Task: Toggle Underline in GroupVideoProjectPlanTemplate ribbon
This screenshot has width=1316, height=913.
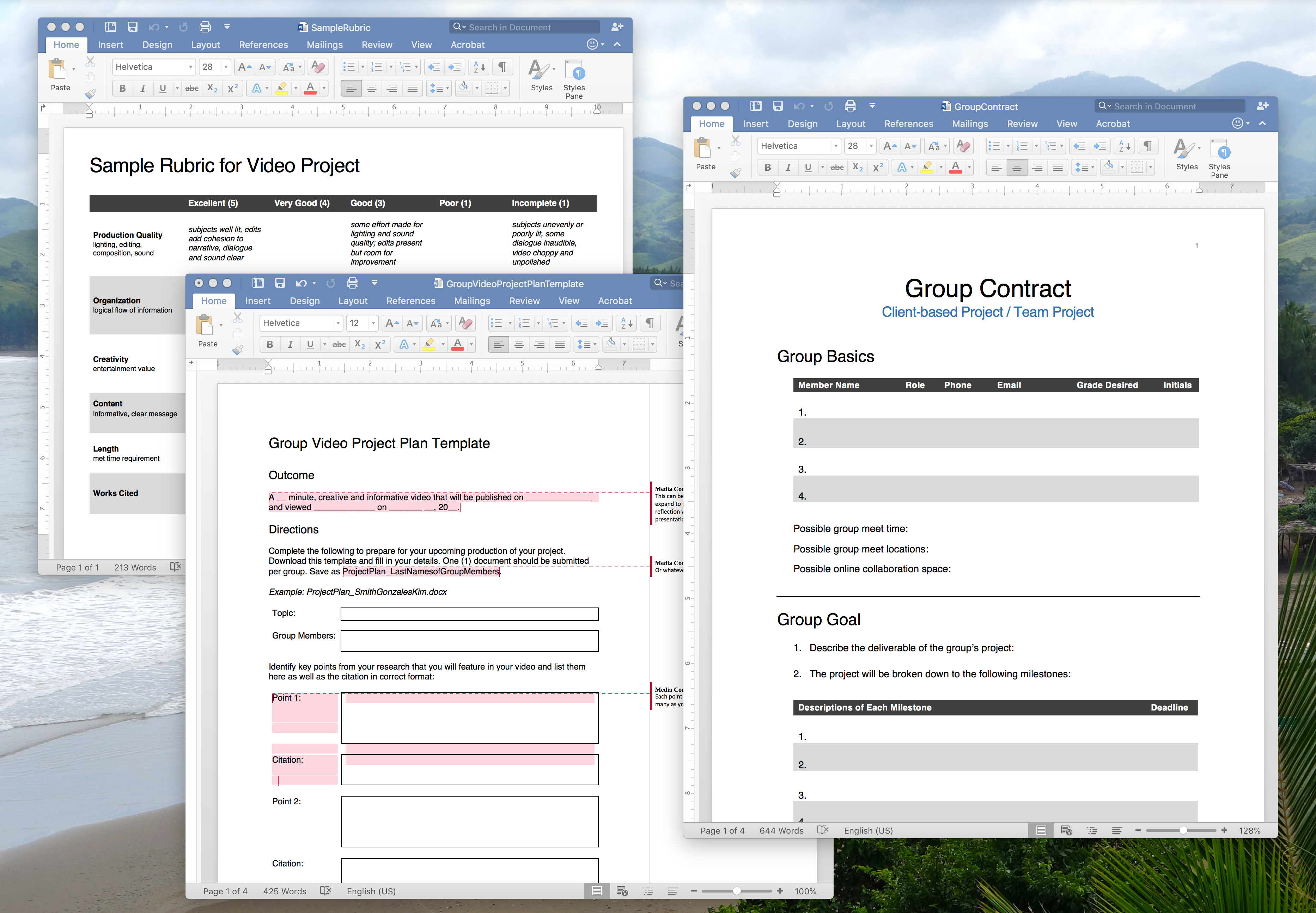Action: click(310, 344)
